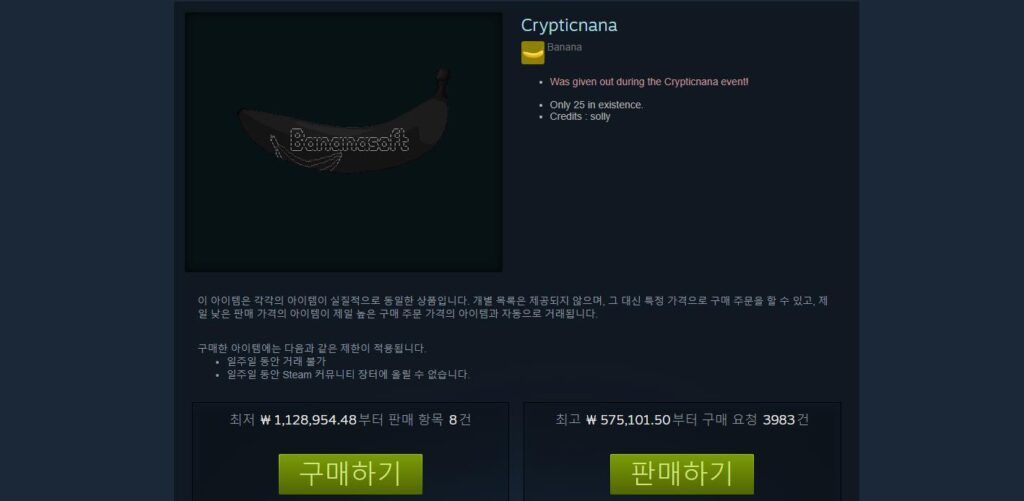Screen dimensions: 1024x501
Task: Click the Crypticnana item title
Action: pyautogui.click(x=569, y=25)
